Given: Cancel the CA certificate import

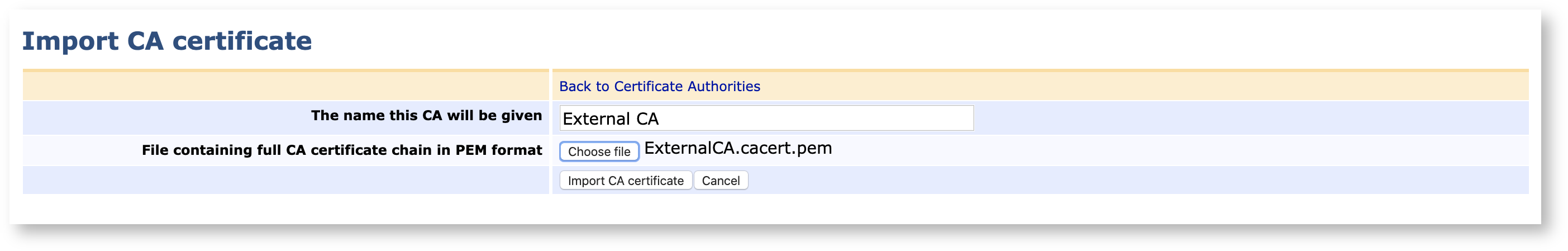Looking at the screenshot, I should tap(720, 181).
